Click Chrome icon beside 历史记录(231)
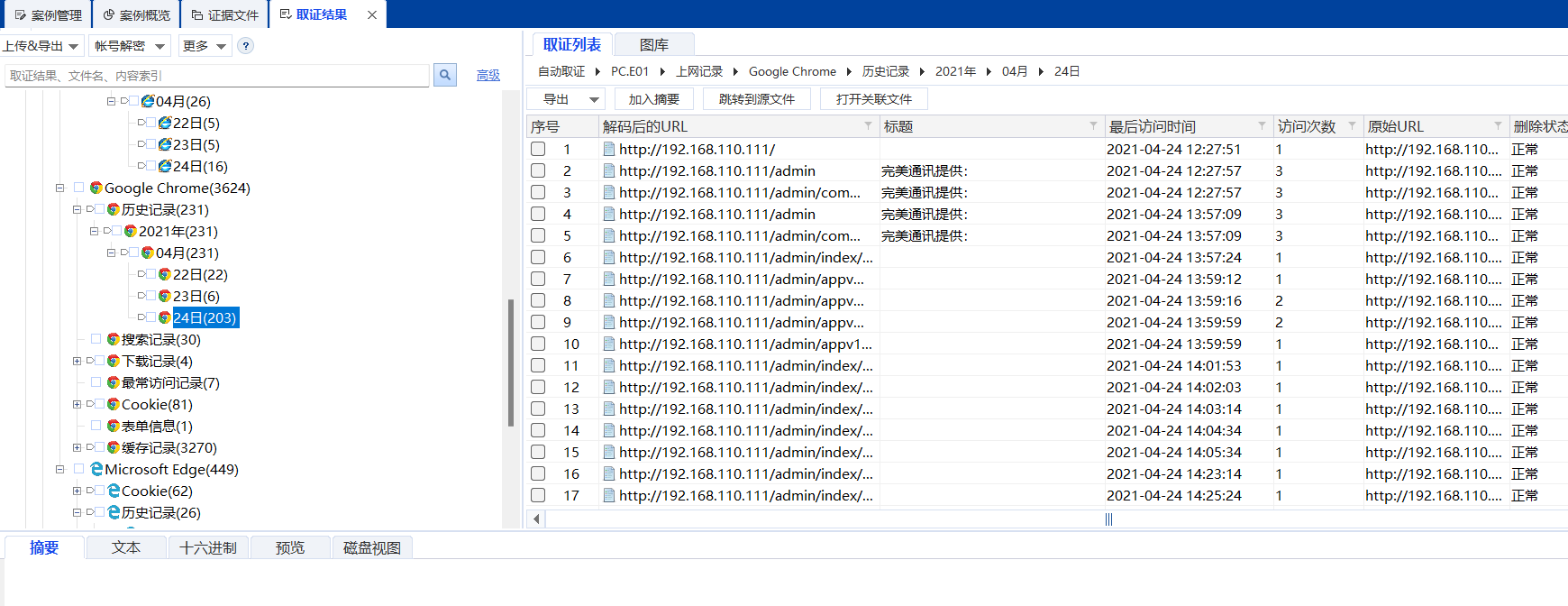1568x606 pixels. pos(114,209)
